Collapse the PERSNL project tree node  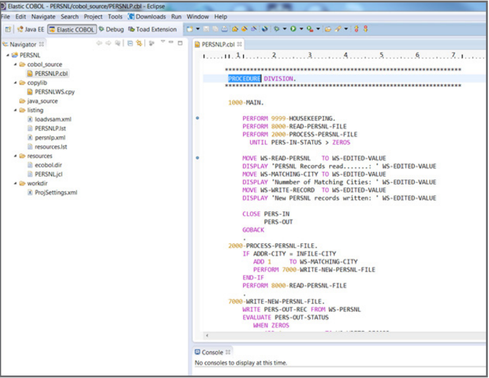[x=8, y=55]
